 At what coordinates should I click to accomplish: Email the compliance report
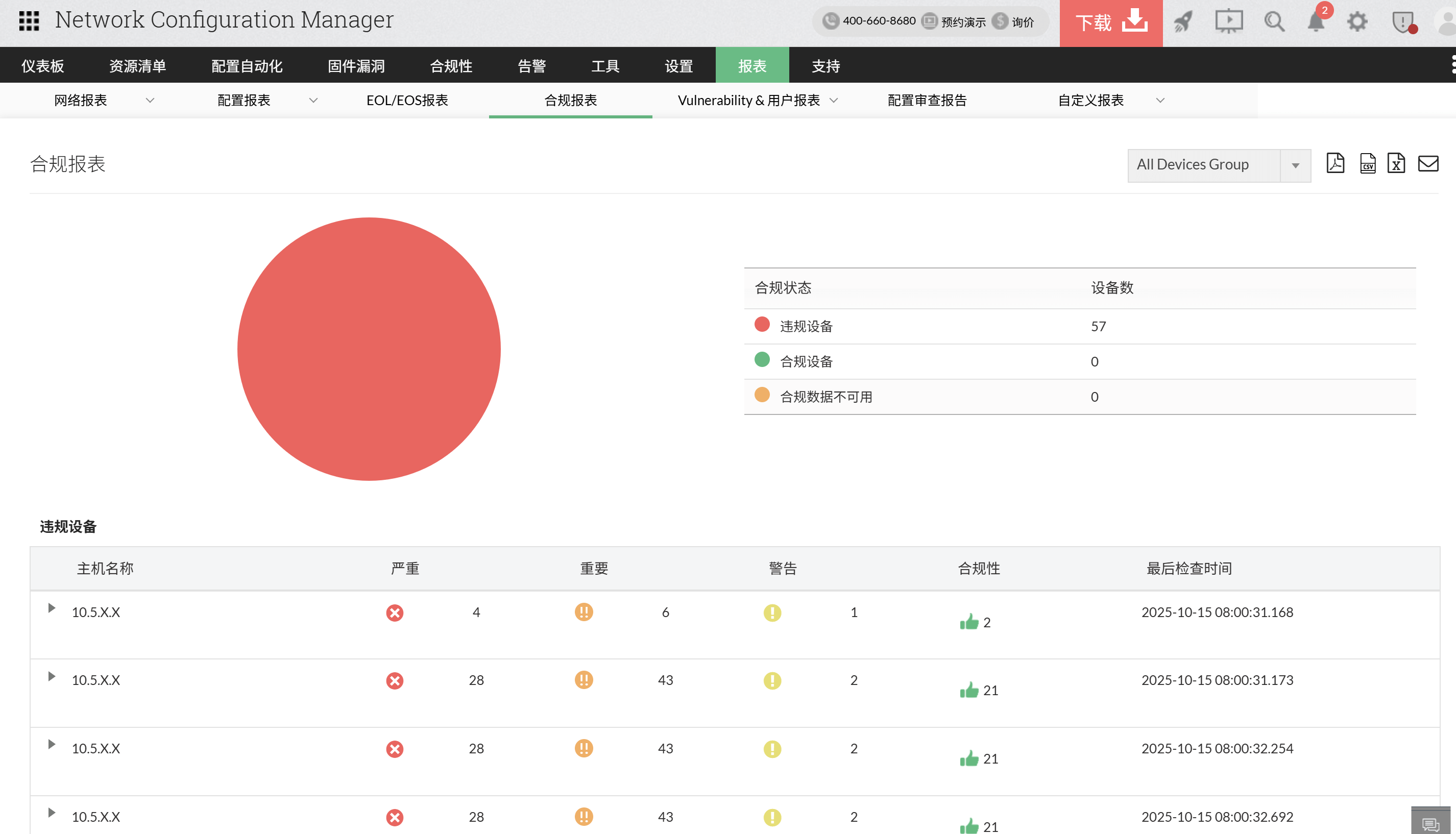pos(1428,164)
